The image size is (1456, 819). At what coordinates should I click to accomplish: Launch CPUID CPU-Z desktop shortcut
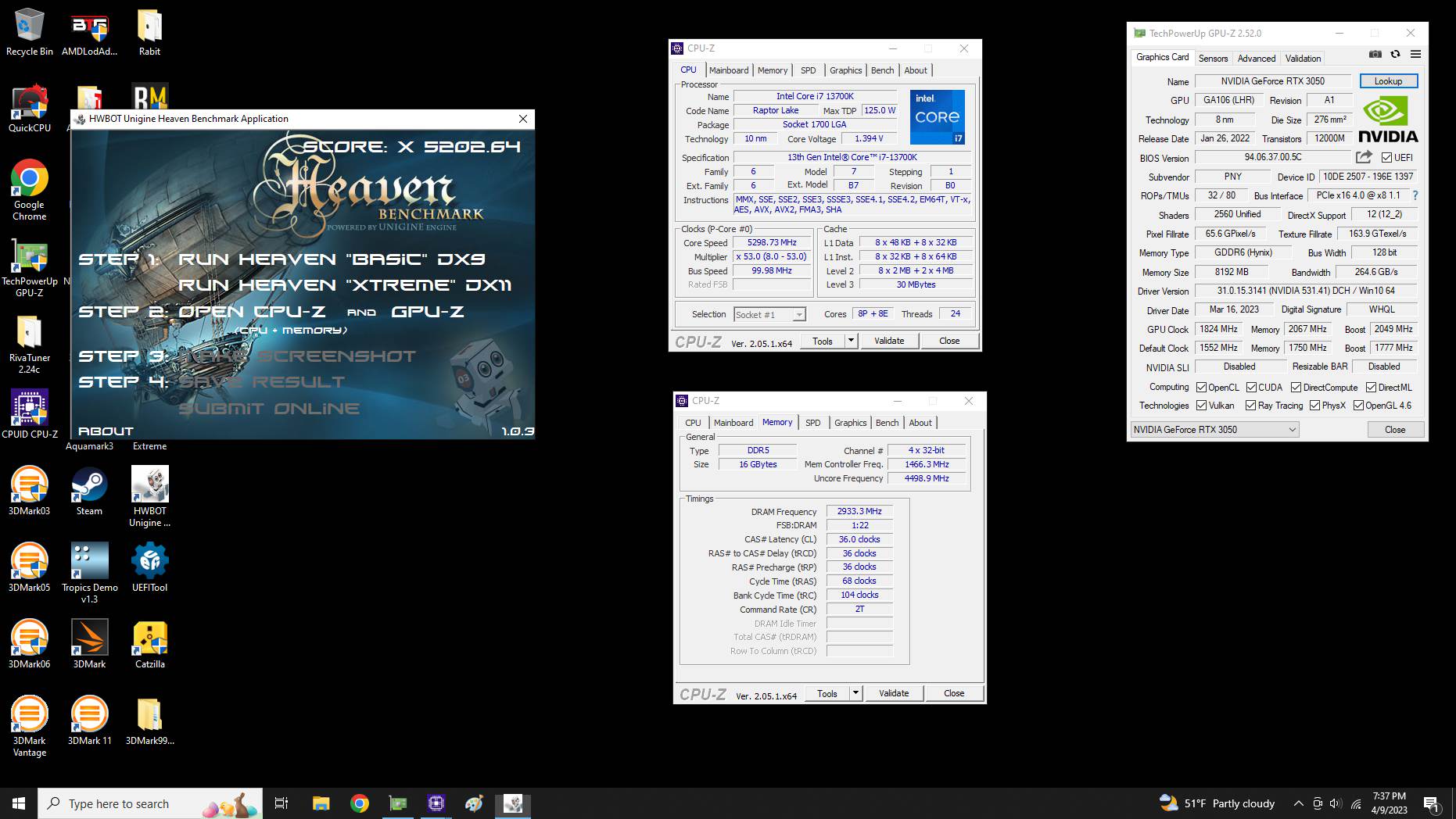click(30, 414)
